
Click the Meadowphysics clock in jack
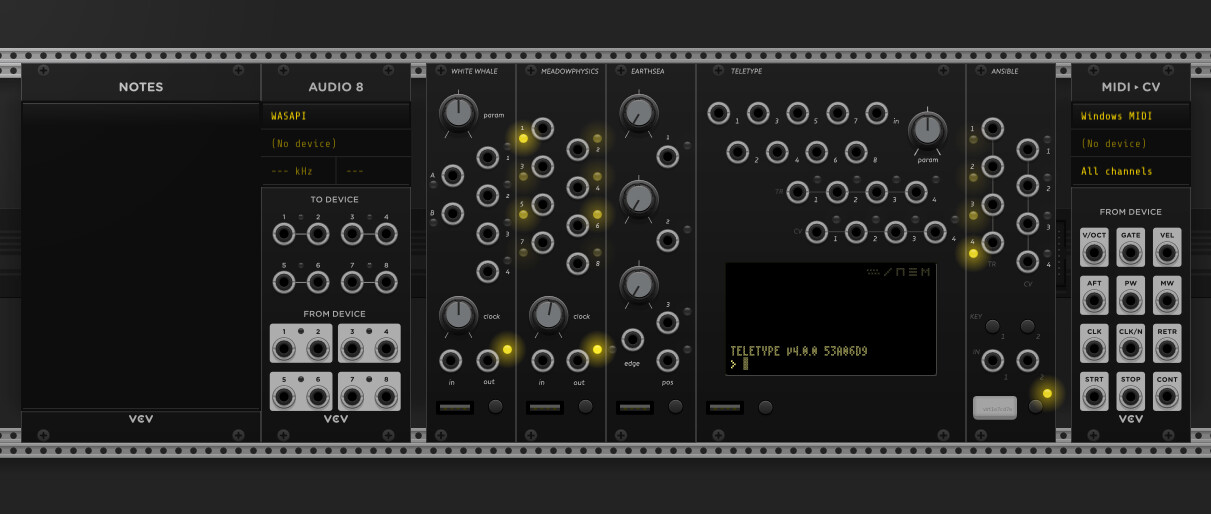542,361
